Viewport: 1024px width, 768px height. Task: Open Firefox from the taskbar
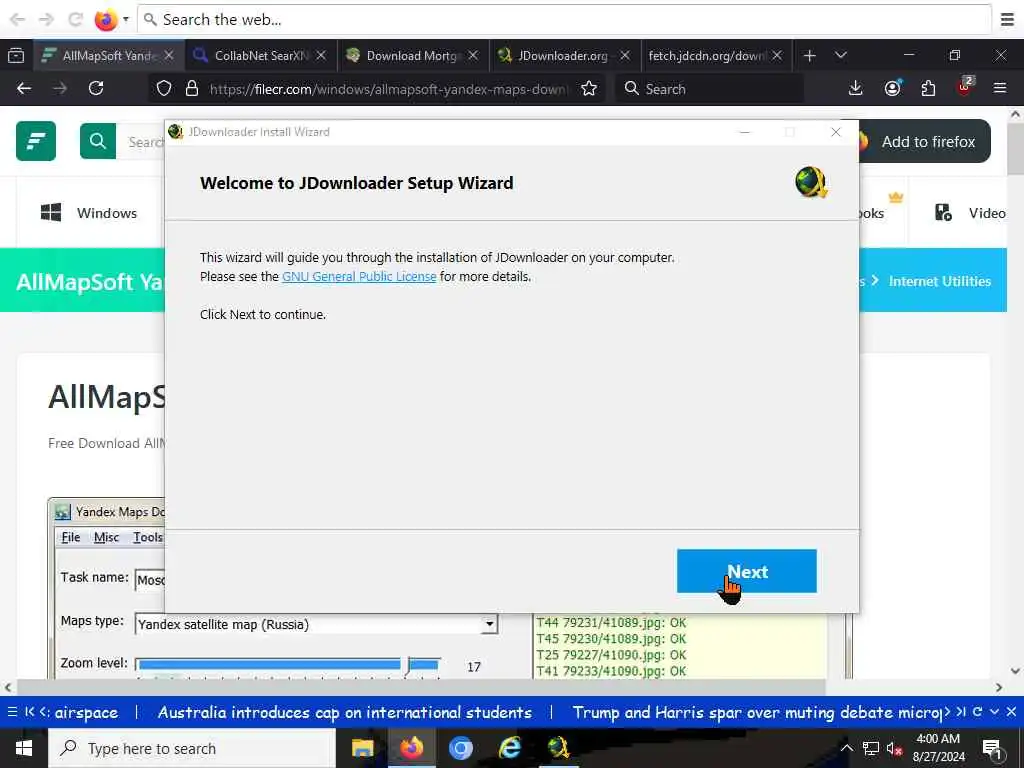[x=411, y=748]
